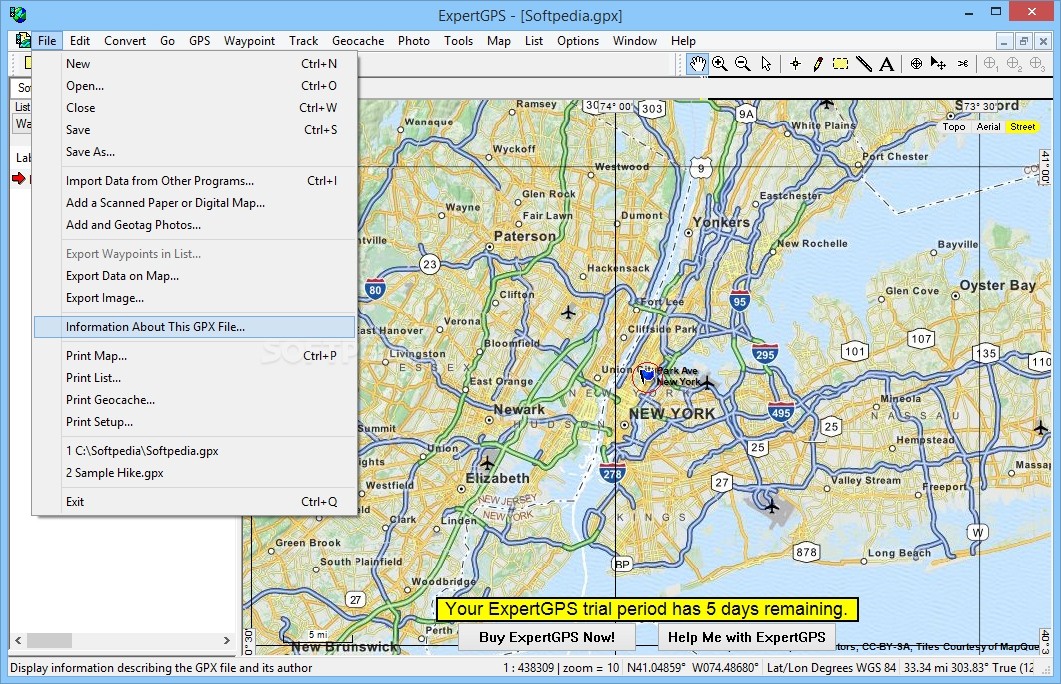This screenshot has width=1061, height=684.
Task: Click the Help Me with ExpertGPS button
Action: click(746, 637)
